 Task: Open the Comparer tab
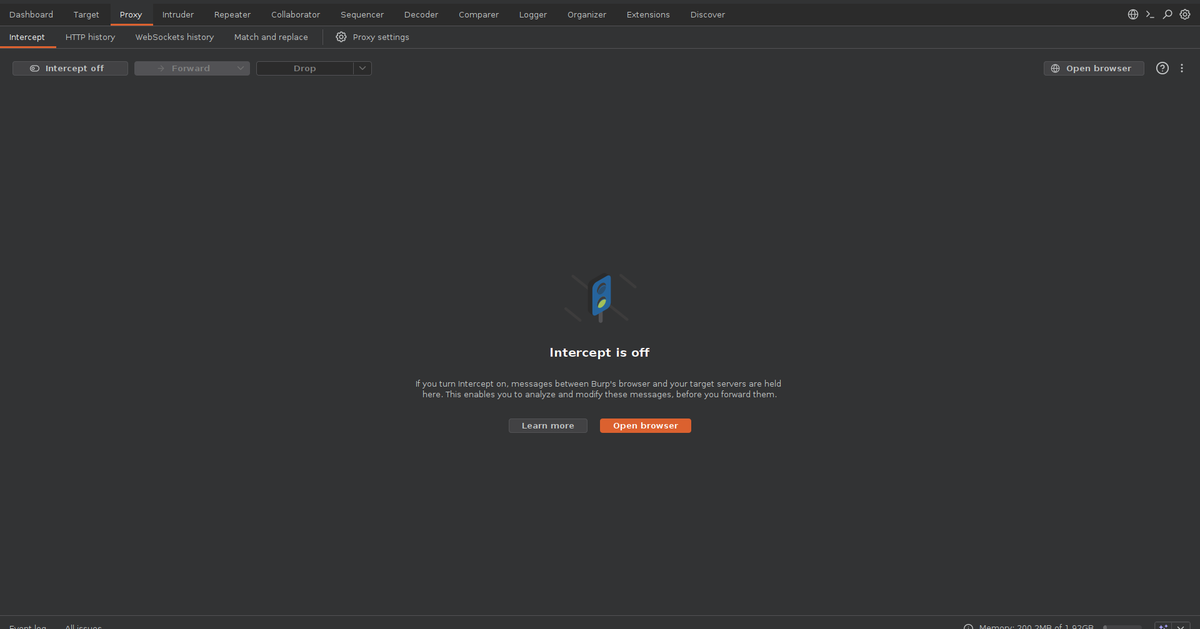[479, 15]
